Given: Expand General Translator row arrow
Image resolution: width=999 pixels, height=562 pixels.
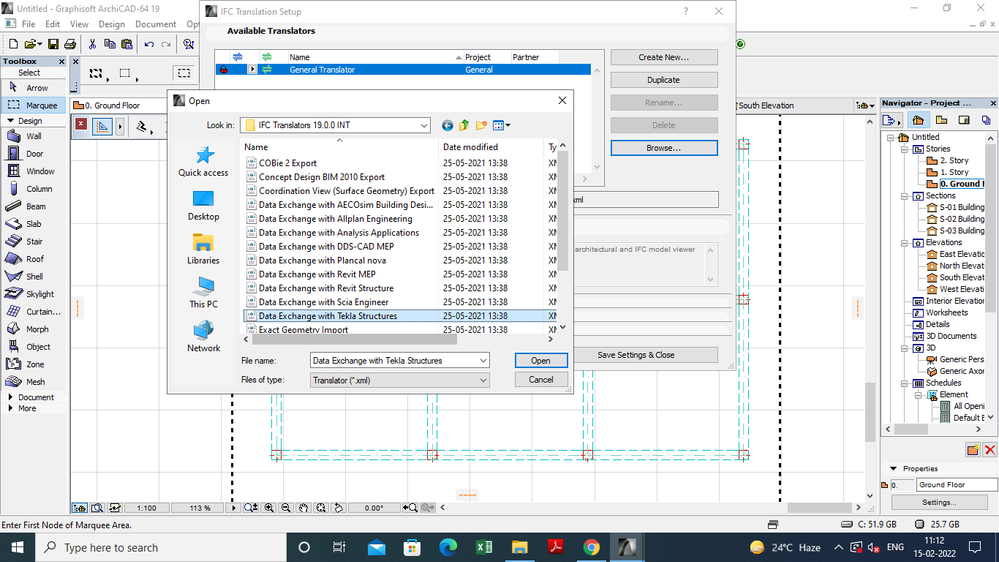Looking at the screenshot, I should 252,69.
